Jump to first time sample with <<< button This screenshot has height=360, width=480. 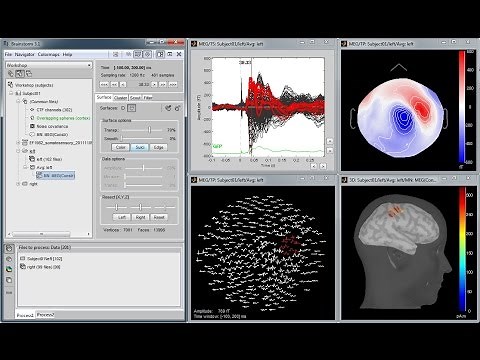[104, 85]
